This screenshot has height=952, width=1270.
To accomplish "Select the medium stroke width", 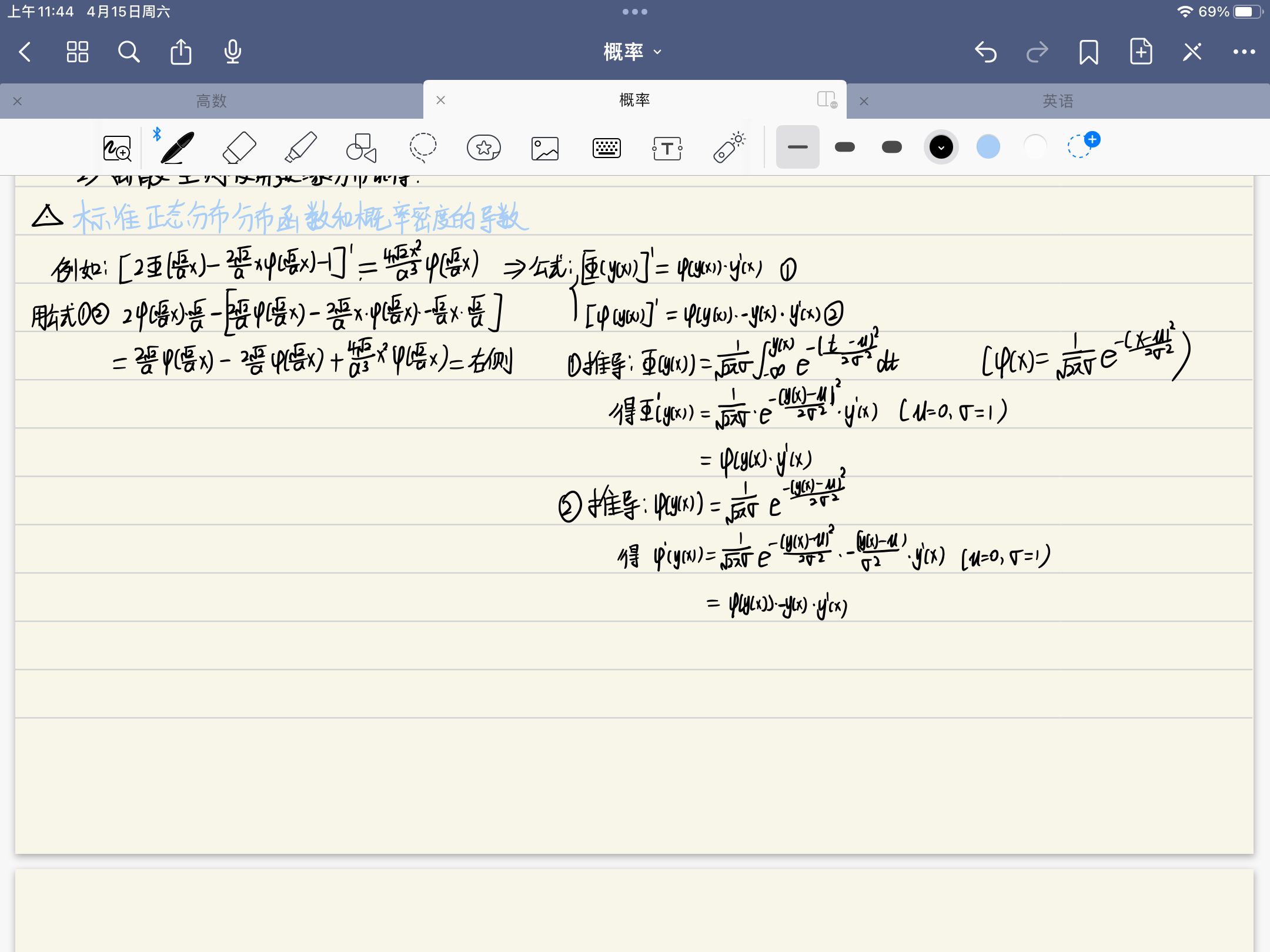I will pos(845,147).
